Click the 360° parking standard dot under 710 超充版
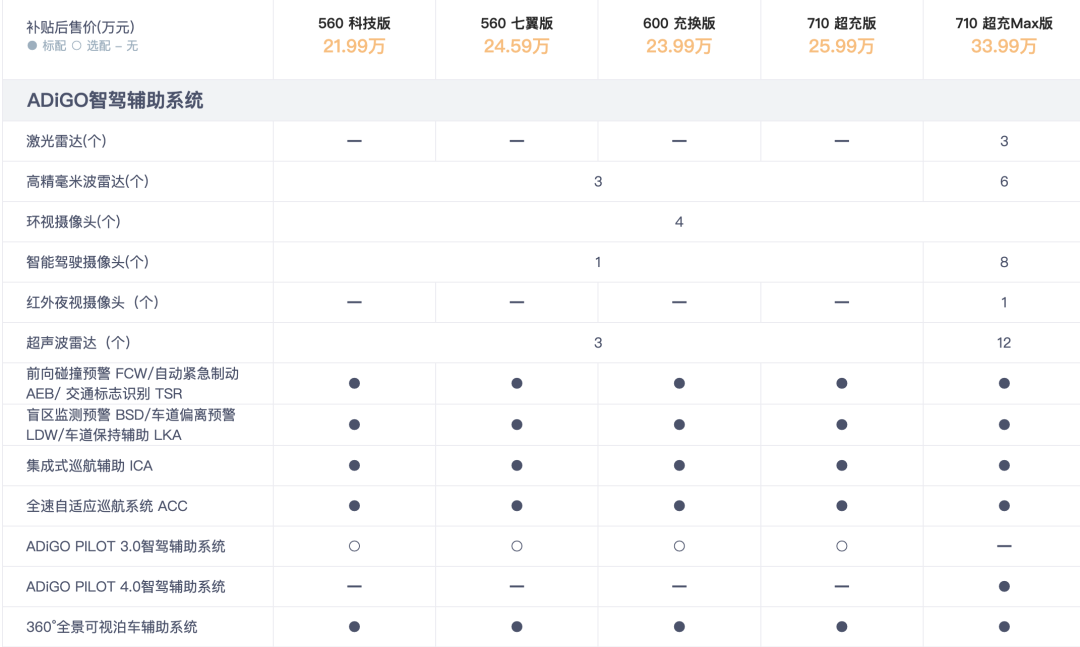 tap(842, 627)
